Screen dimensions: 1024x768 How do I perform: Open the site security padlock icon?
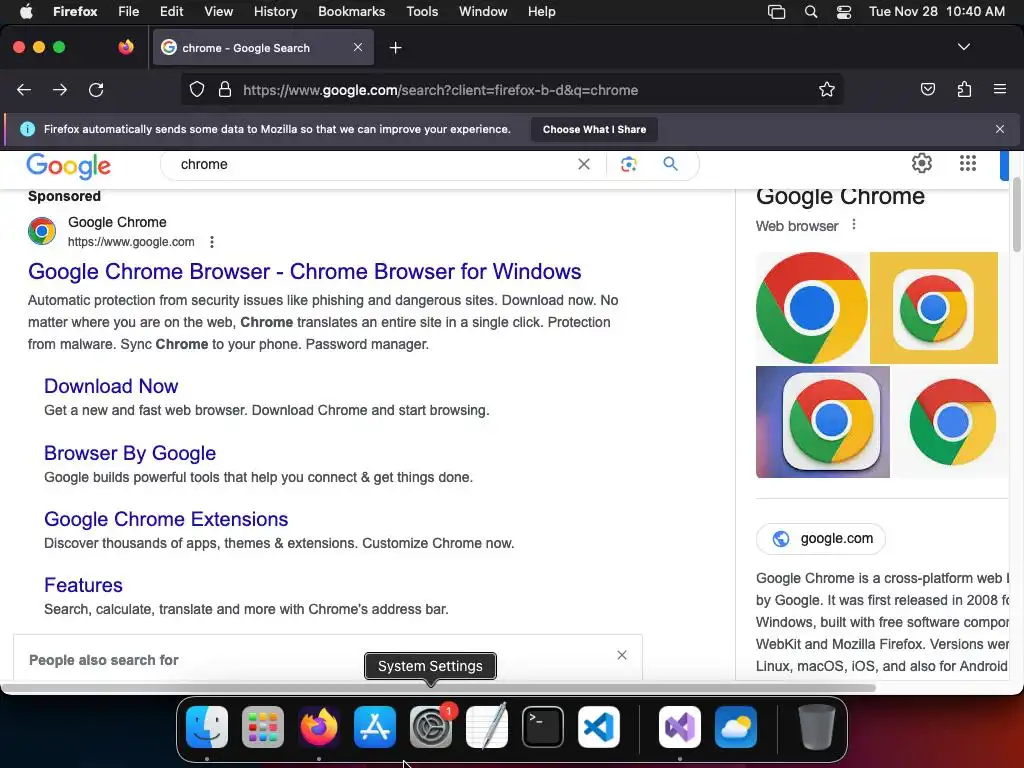[x=225, y=90]
